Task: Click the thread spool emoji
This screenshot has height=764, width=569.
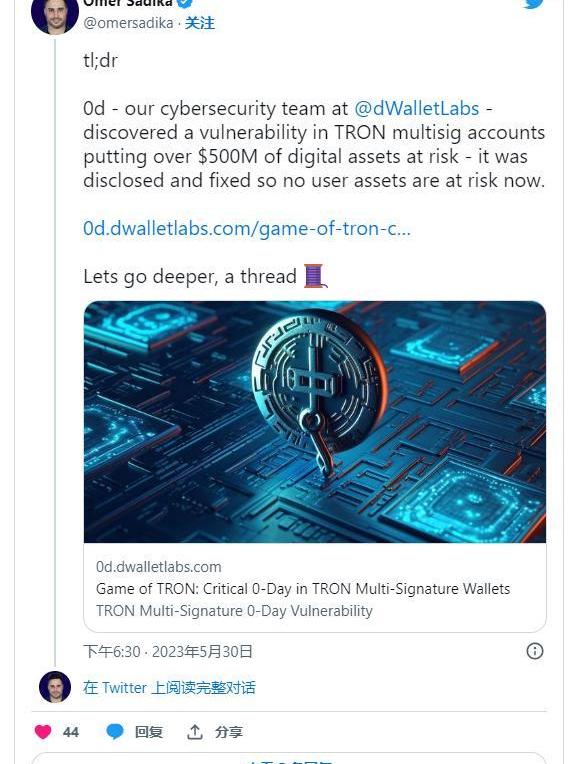Action: 314,276
